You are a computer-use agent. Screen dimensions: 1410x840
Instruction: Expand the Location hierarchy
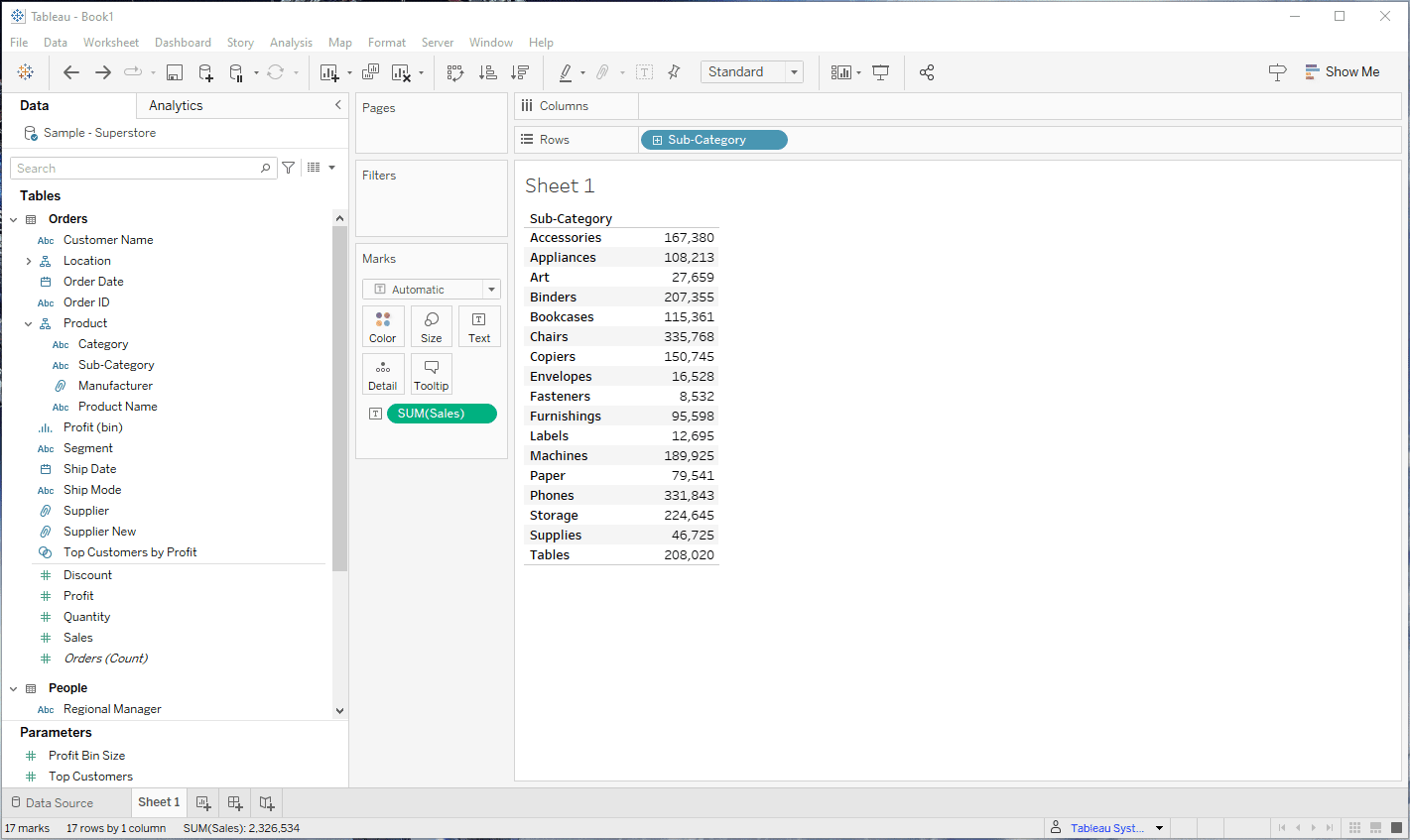tap(29, 261)
